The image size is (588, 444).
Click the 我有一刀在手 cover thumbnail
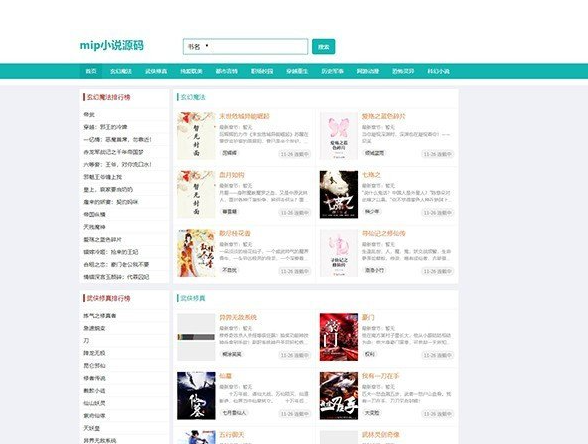(x=339, y=395)
